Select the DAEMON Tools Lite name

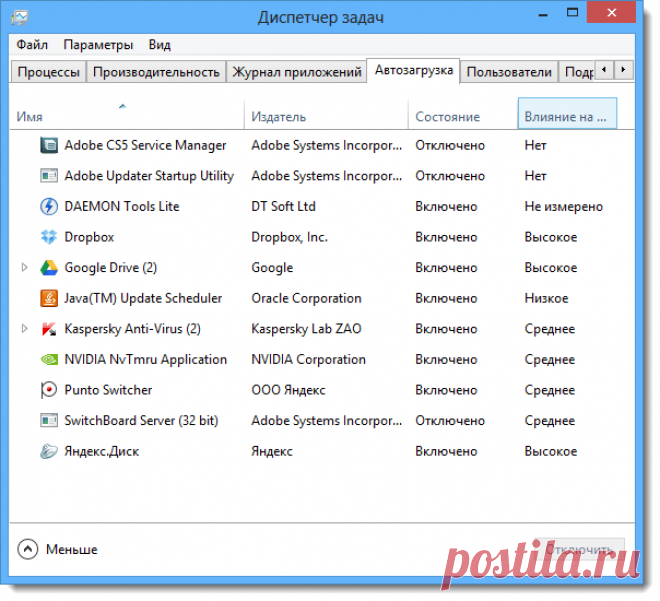(x=122, y=207)
